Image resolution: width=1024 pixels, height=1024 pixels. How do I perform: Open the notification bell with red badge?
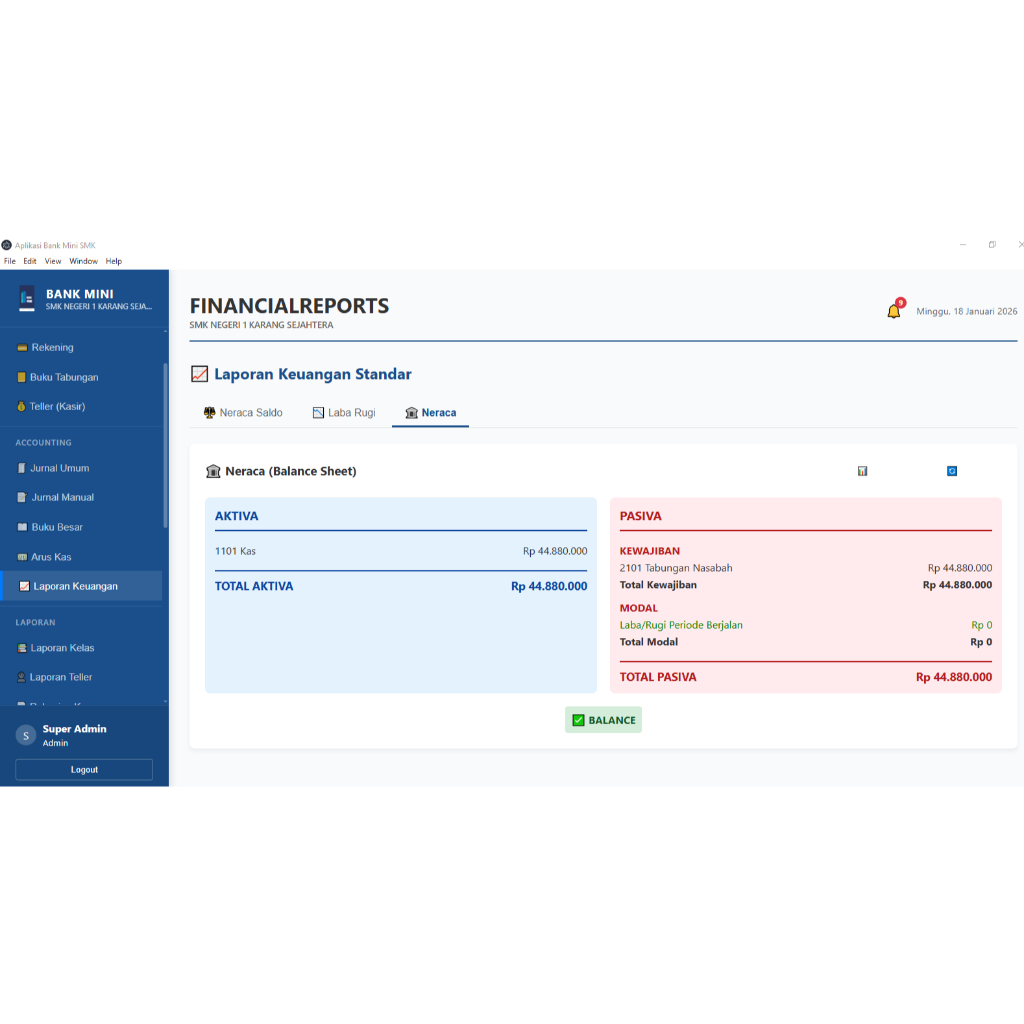(894, 311)
